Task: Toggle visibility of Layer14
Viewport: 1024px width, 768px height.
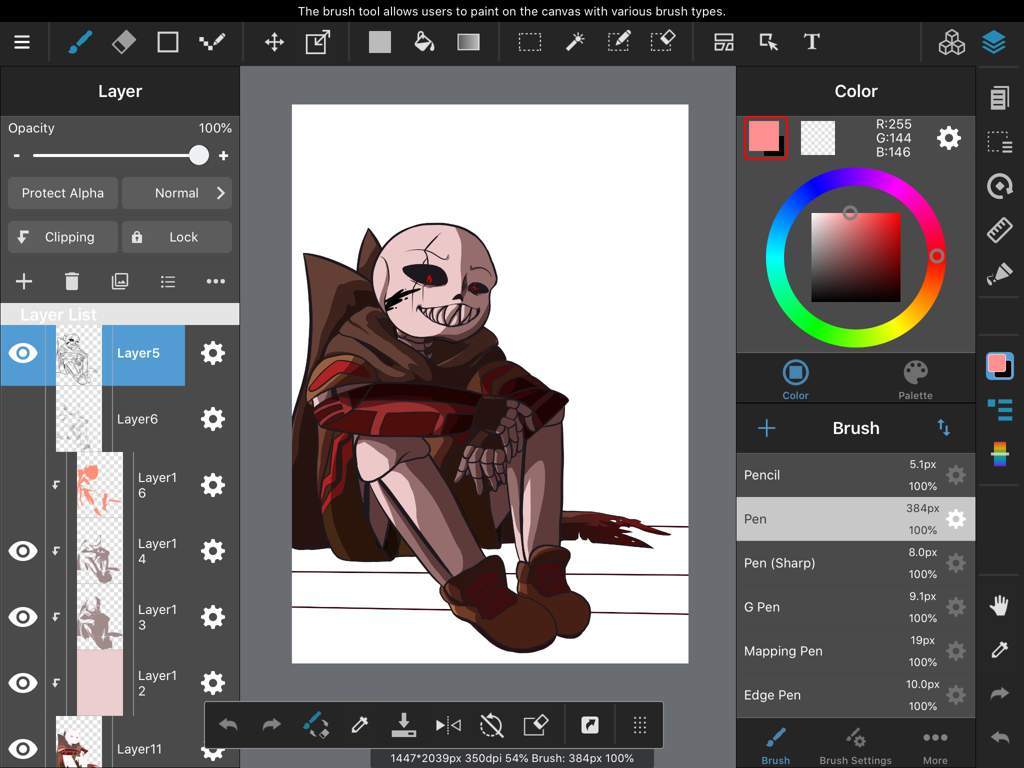Action: pos(23,551)
